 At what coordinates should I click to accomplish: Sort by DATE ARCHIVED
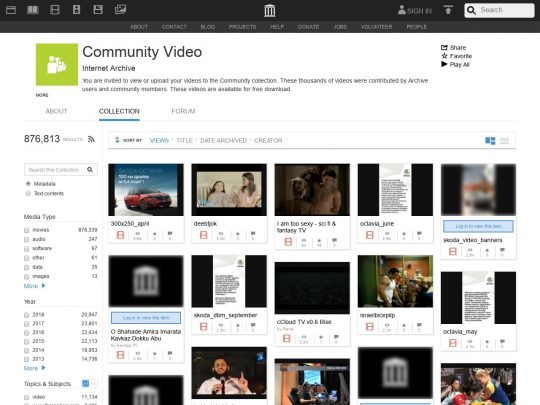pyautogui.click(x=224, y=141)
